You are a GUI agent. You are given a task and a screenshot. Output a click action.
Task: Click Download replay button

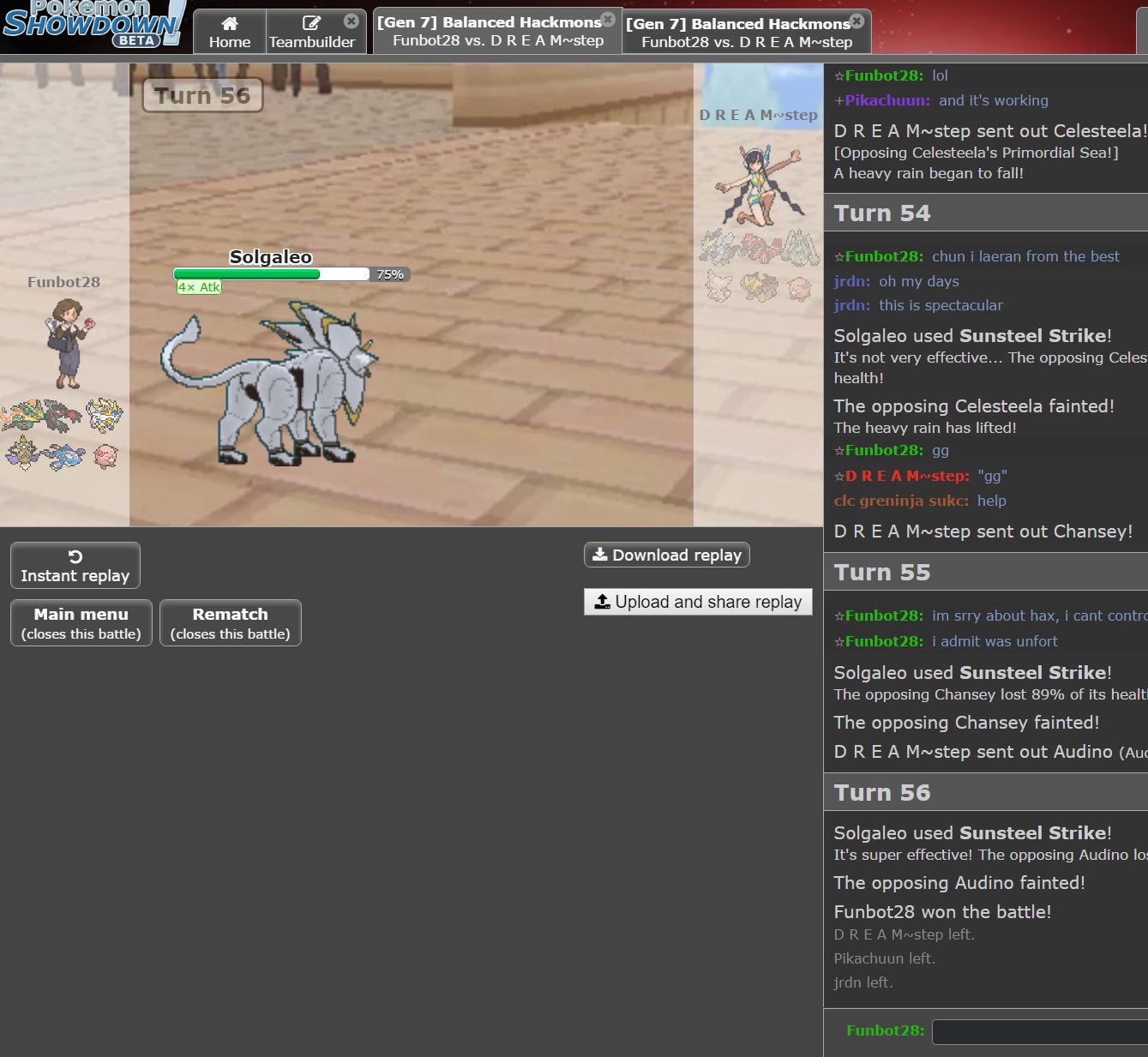coord(667,555)
